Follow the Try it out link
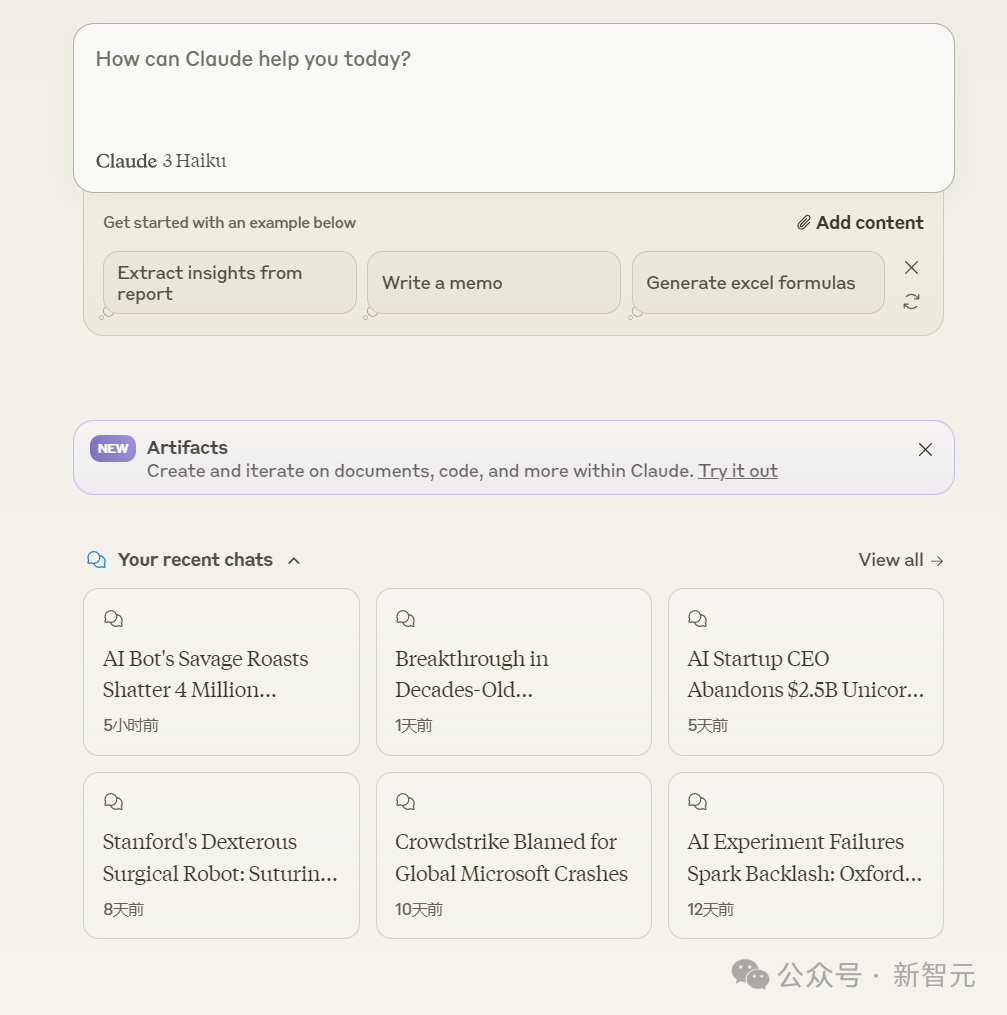The image size is (1007, 1015). [x=738, y=471]
